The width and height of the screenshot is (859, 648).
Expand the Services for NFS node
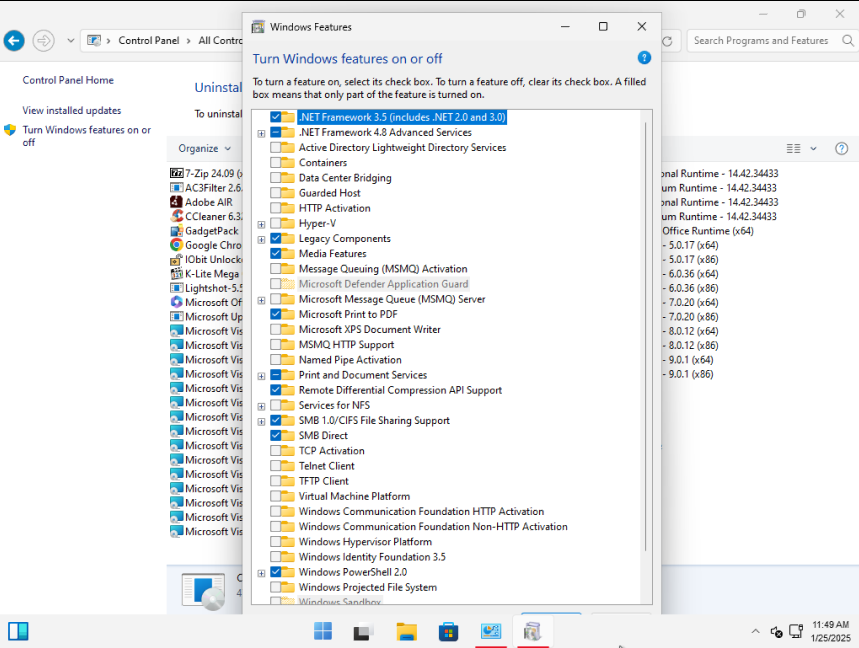click(261, 406)
